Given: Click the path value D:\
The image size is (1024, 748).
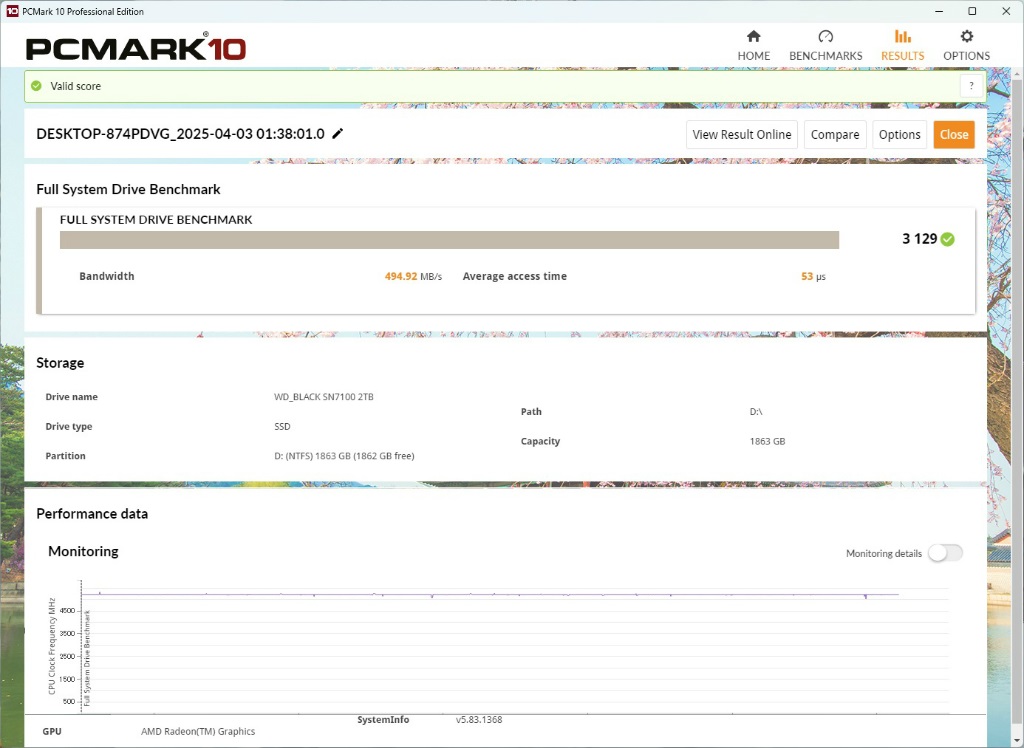Looking at the screenshot, I should coord(756,412).
